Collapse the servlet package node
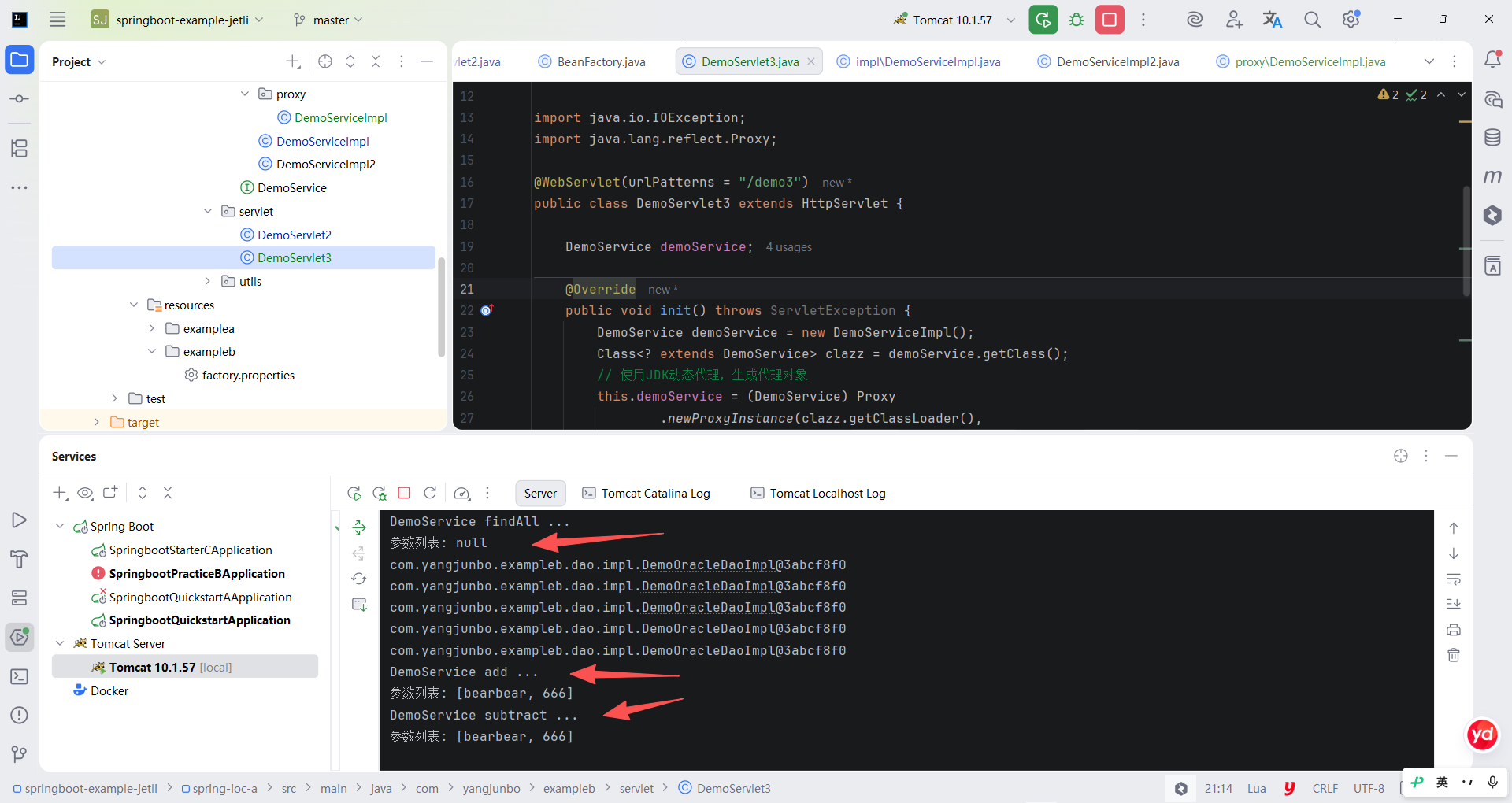The width and height of the screenshot is (1512, 803). point(208,211)
